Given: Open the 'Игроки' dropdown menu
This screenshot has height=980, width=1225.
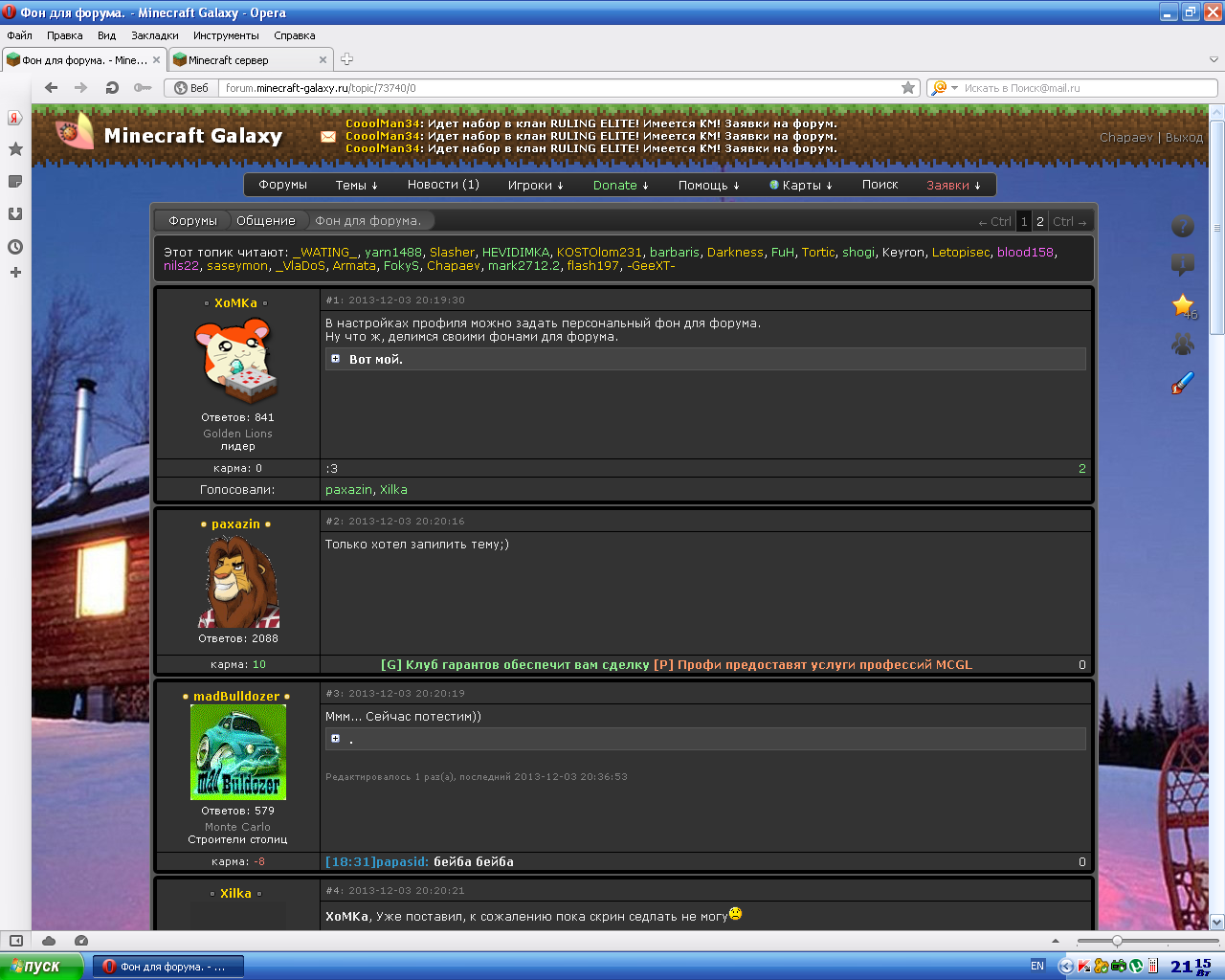Looking at the screenshot, I should coord(536,185).
